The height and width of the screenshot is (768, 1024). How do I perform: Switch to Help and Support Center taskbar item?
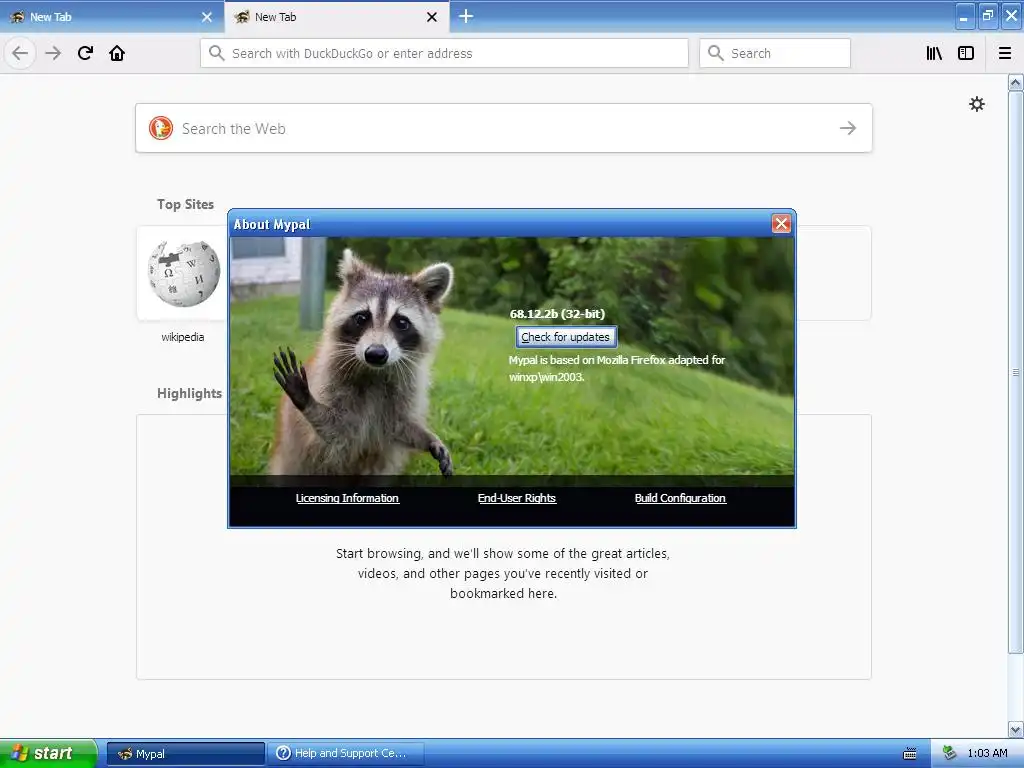pos(346,754)
